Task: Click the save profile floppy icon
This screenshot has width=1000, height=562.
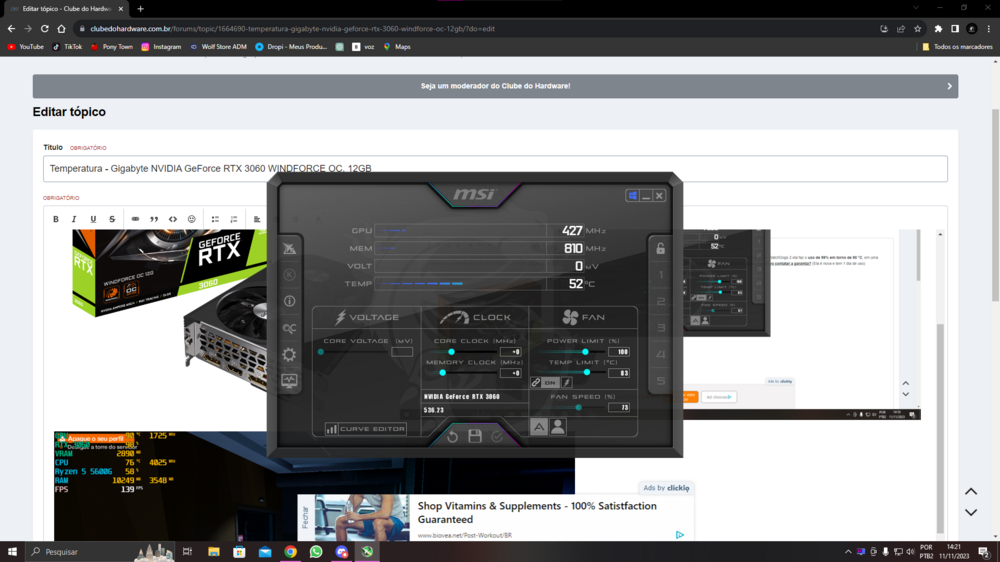Action: (x=475, y=436)
